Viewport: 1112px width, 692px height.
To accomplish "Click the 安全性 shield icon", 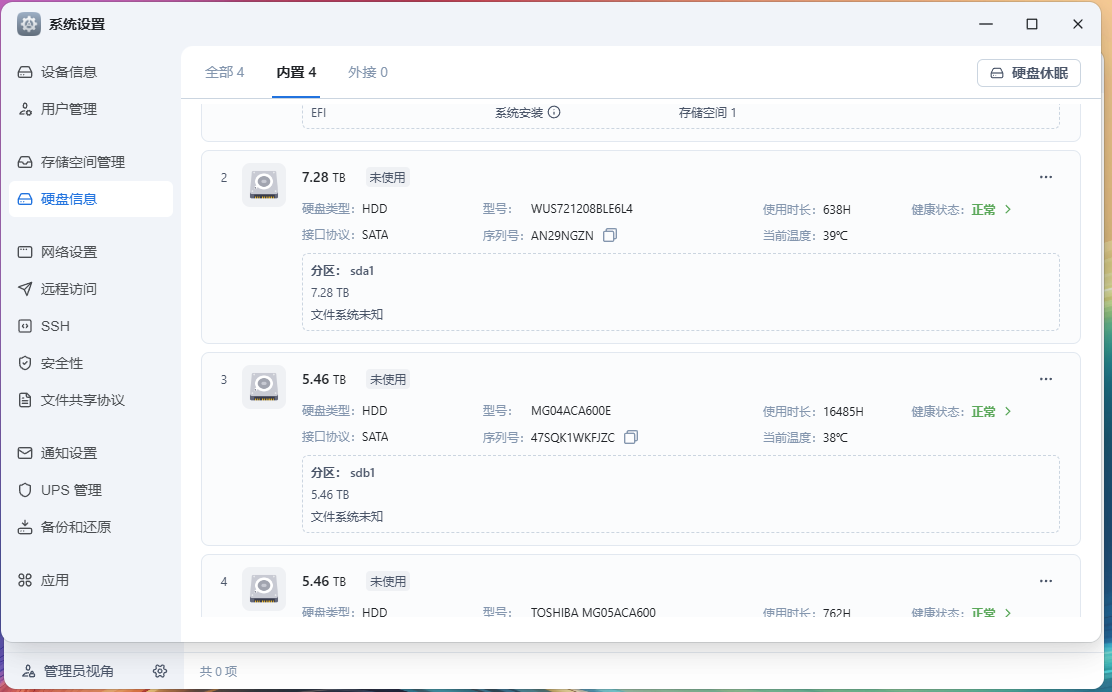I will tap(25, 363).
